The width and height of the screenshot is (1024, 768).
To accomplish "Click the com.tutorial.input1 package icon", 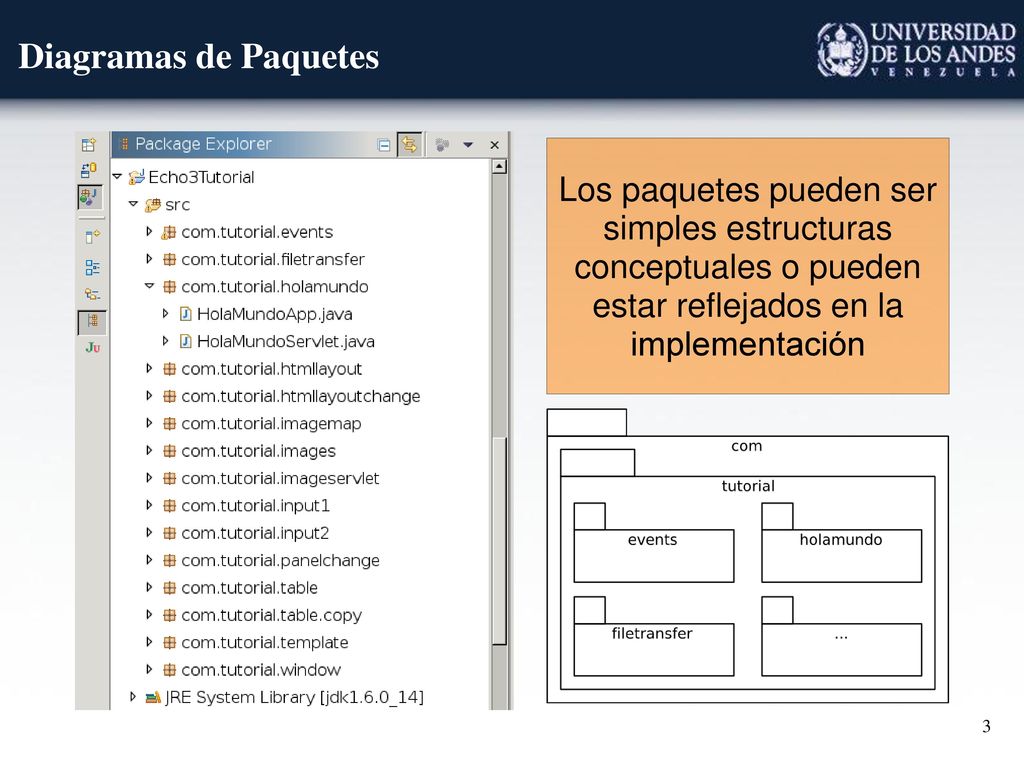I will [169, 505].
